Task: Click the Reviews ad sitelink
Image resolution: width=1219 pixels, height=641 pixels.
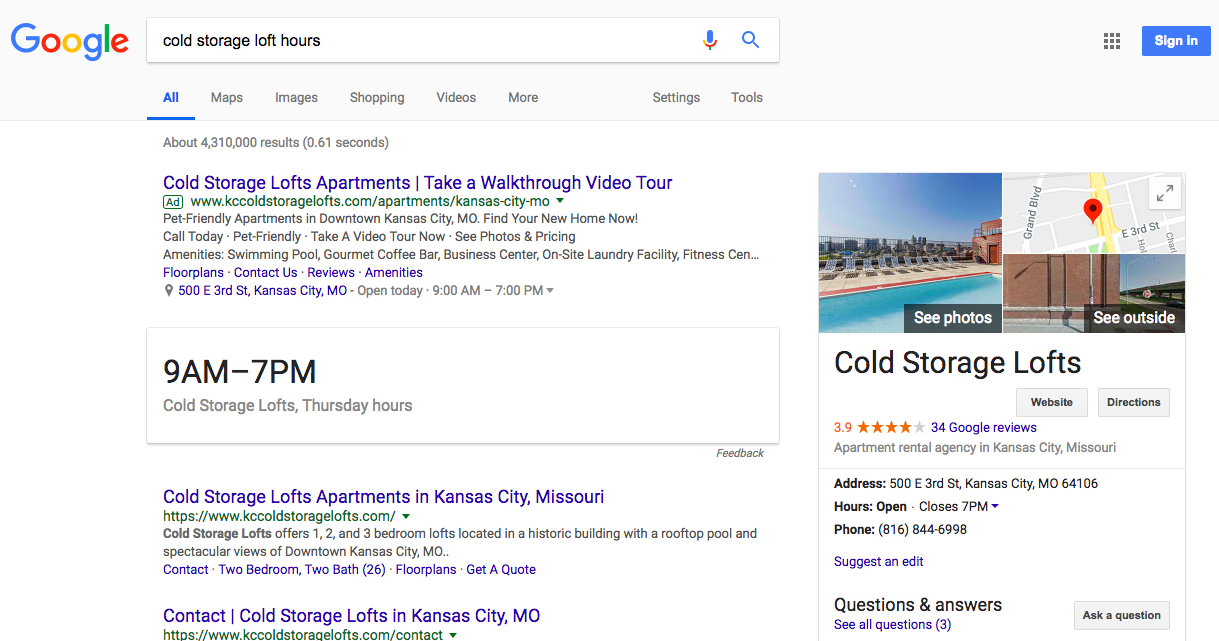Action: coord(331,273)
